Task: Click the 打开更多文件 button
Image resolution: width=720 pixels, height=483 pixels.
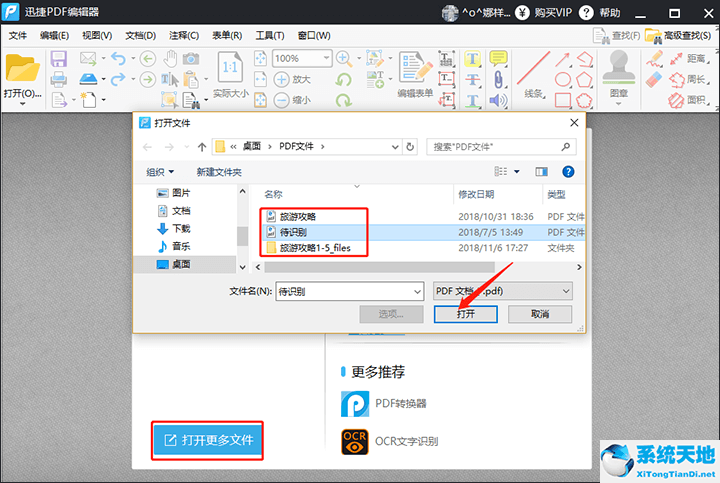Action: (208, 440)
